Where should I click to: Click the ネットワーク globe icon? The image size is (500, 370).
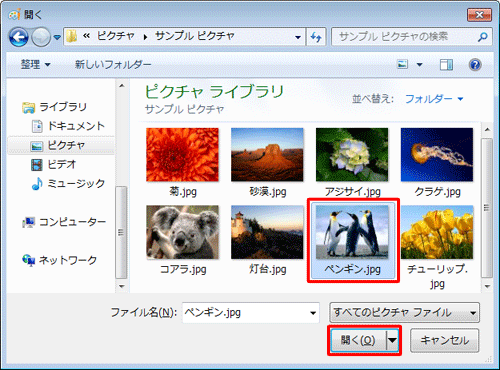[x=29, y=260]
